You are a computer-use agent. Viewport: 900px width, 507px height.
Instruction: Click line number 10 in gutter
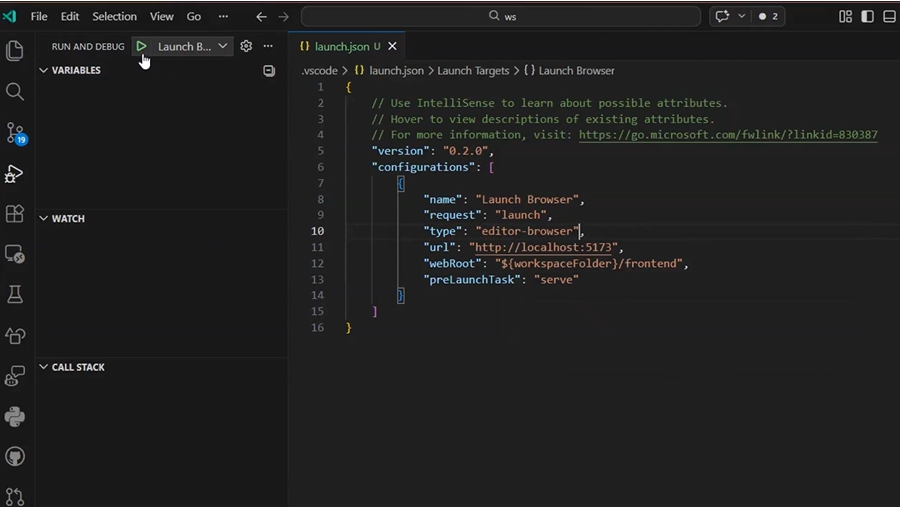[x=317, y=231]
